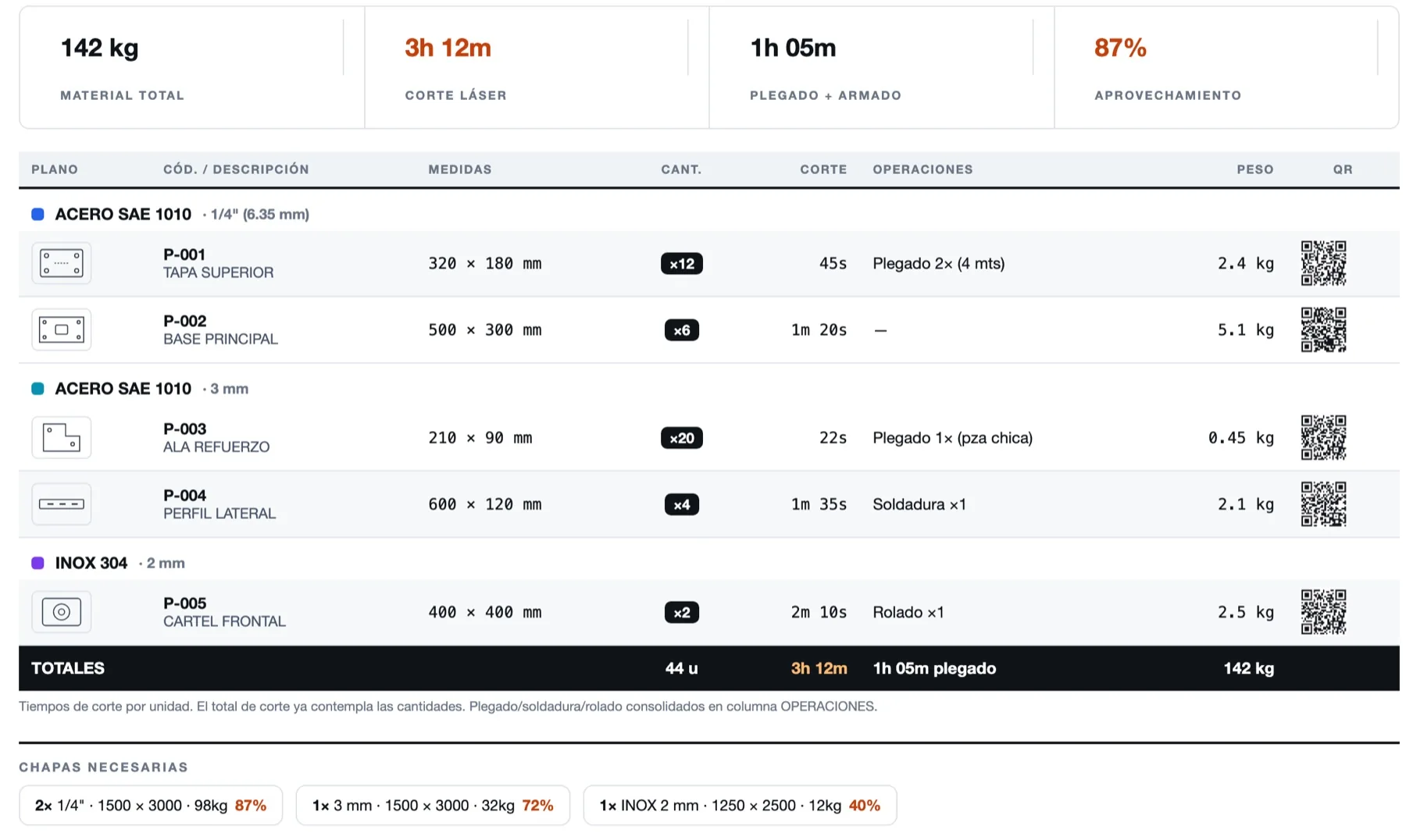Viewport: 1406px width, 840px height.
Task: Click the P-003 Ala Refuerzo drawing icon
Action: coord(62,437)
